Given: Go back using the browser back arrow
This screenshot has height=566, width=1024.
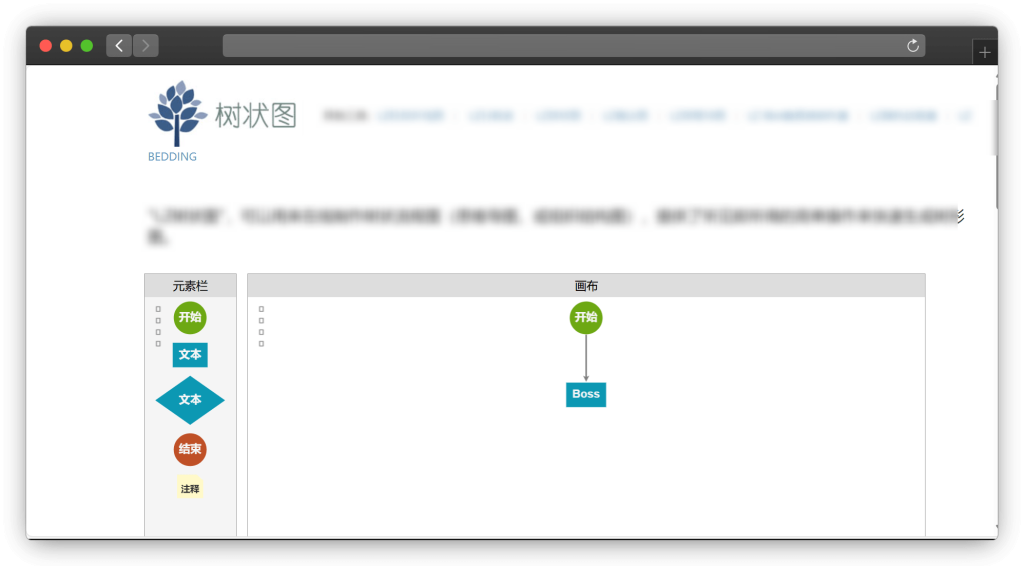Looking at the screenshot, I should (x=119, y=46).
